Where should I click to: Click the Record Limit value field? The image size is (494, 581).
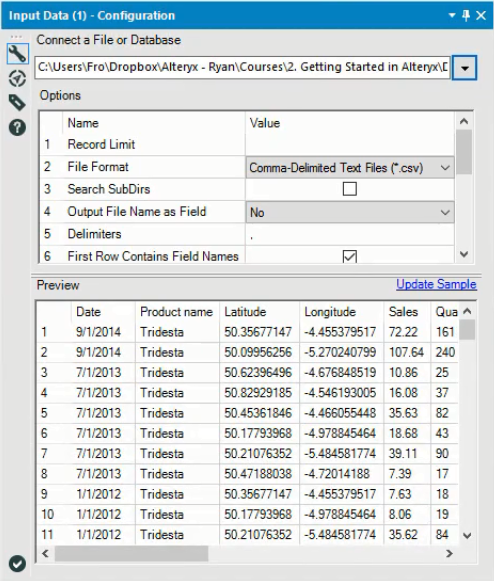coord(349,145)
